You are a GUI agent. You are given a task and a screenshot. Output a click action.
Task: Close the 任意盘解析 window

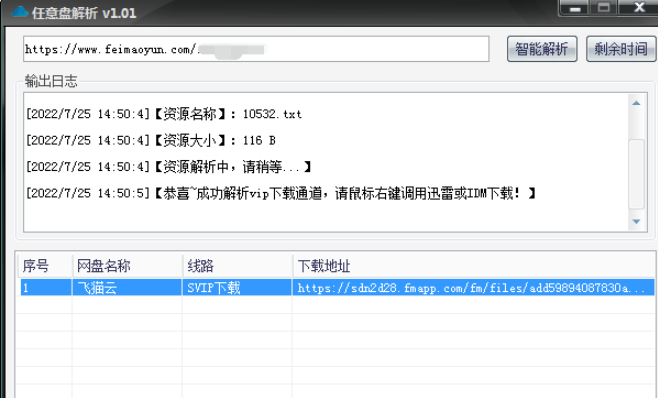point(638,8)
